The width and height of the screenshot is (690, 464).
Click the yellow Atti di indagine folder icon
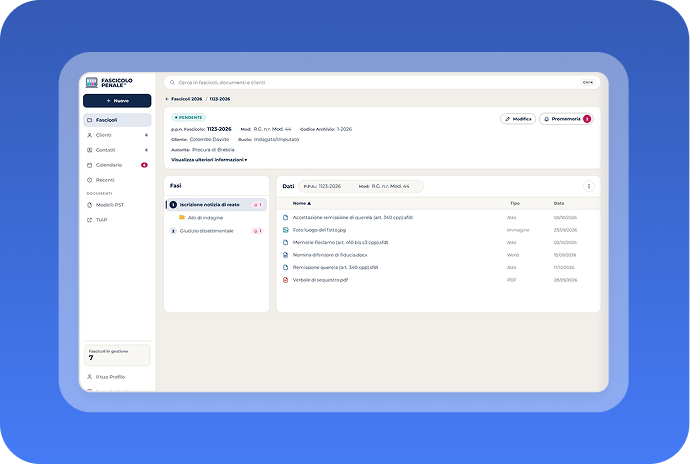coord(182,217)
